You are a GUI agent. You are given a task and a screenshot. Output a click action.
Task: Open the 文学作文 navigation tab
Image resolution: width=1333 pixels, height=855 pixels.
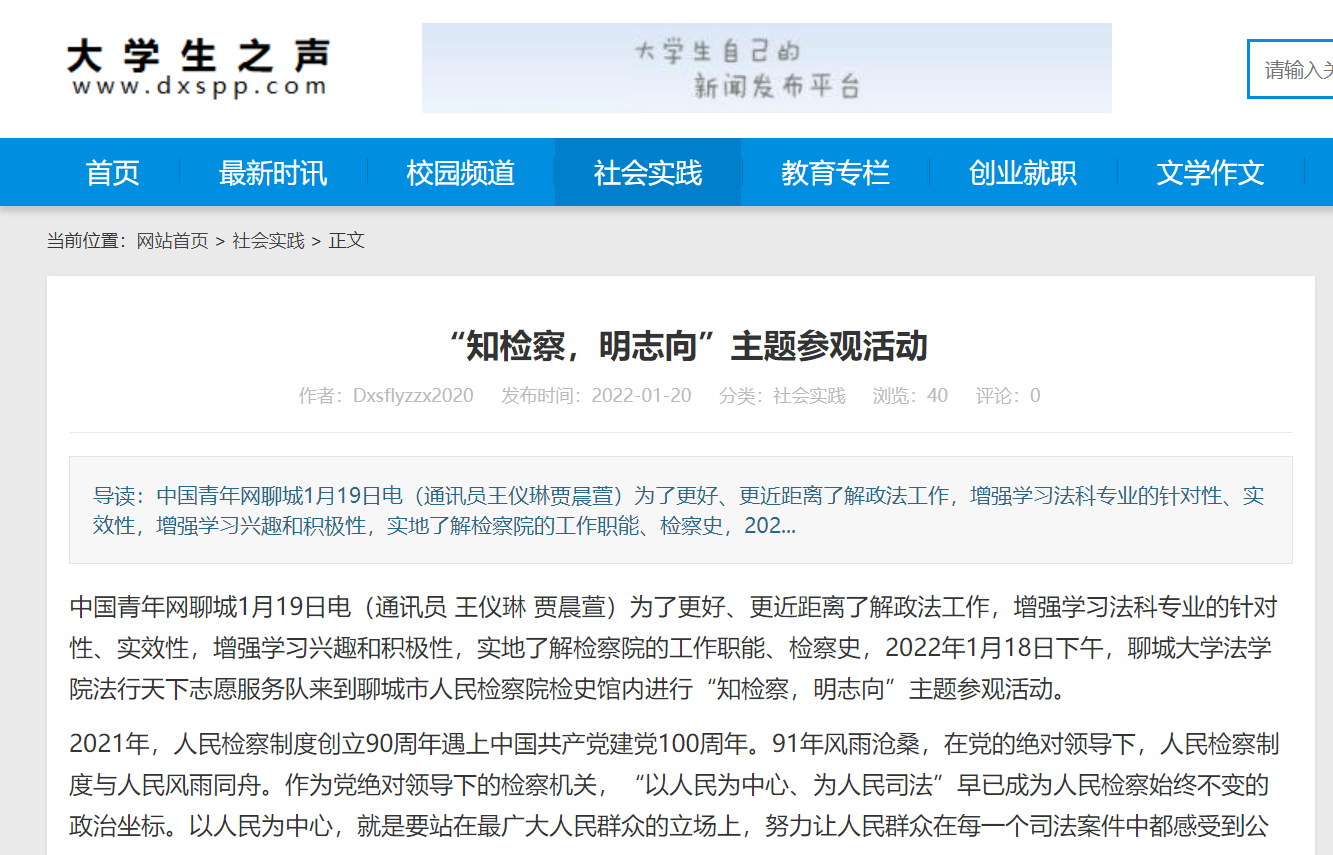[1210, 173]
